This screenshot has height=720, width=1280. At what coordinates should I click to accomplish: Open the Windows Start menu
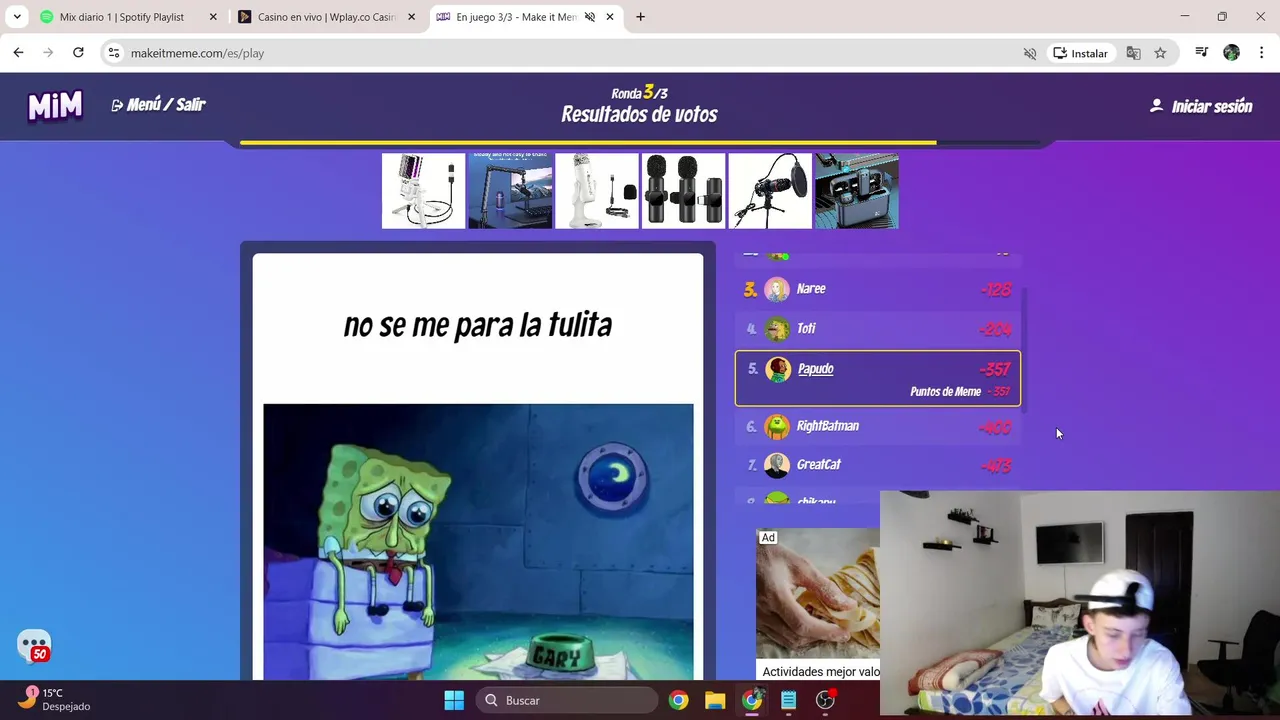454,700
